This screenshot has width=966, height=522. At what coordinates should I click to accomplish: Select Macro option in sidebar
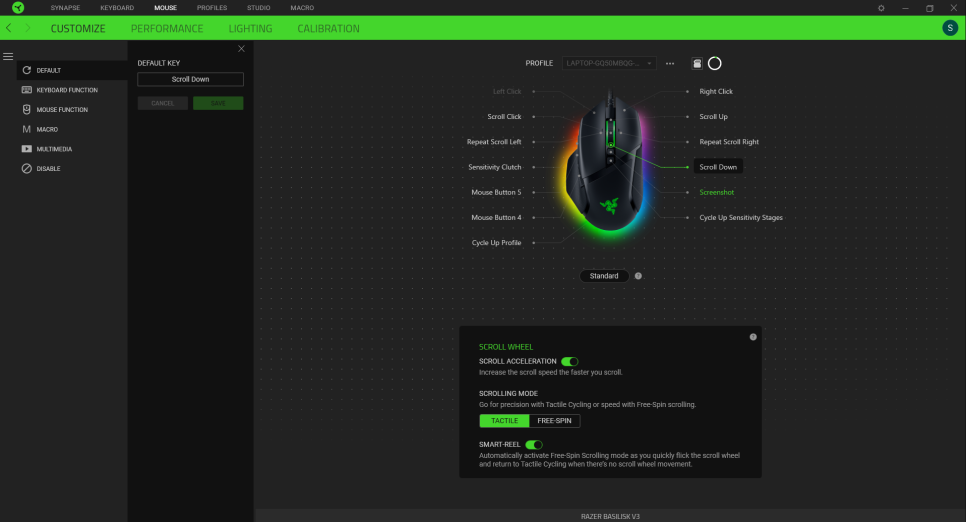(x=72, y=129)
